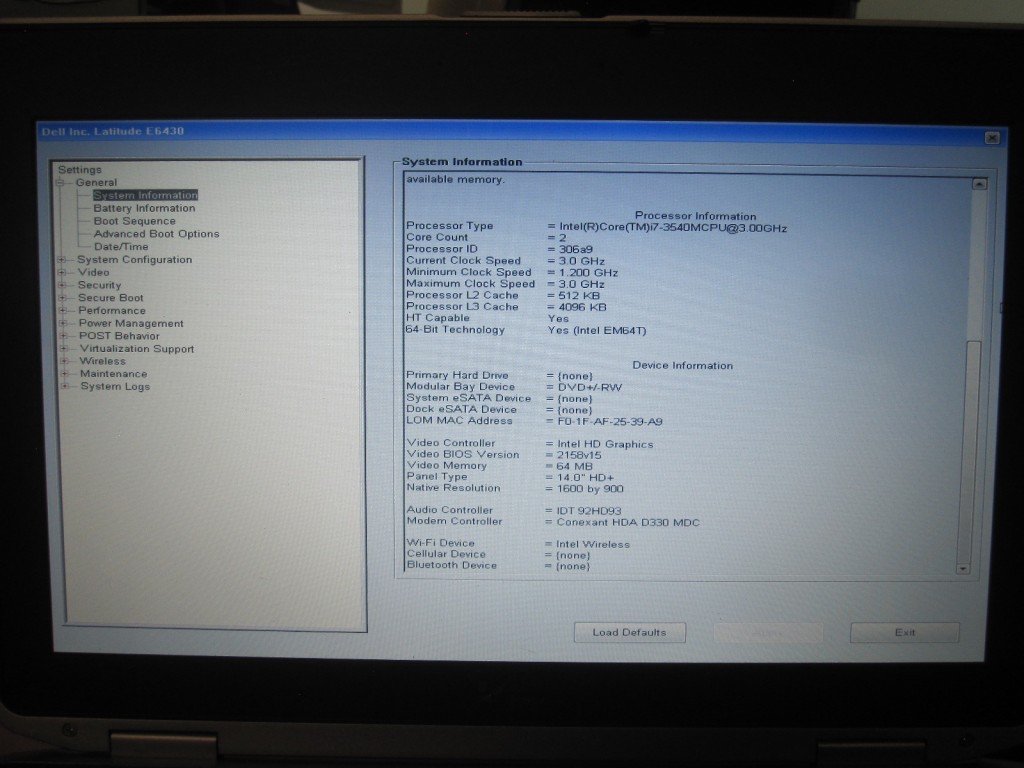Screen dimensions: 1024x768
Task: Click the Minimum Clock Speed value 1.200 GHz
Action: click(588, 273)
